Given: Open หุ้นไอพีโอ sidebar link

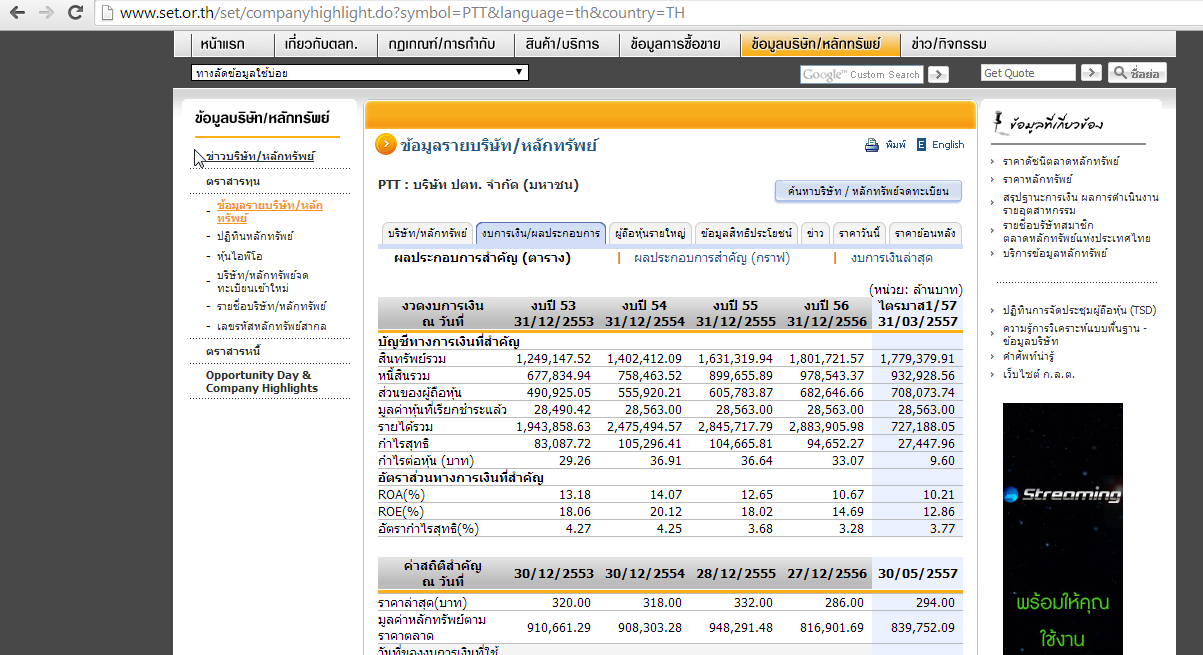Looking at the screenshot, I should point(241,256).
